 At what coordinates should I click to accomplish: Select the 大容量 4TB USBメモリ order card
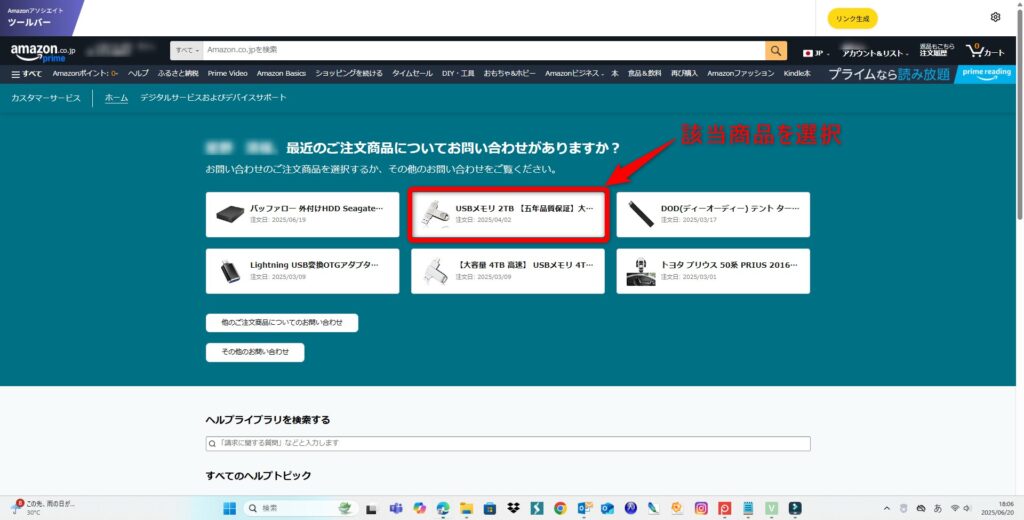507,271
